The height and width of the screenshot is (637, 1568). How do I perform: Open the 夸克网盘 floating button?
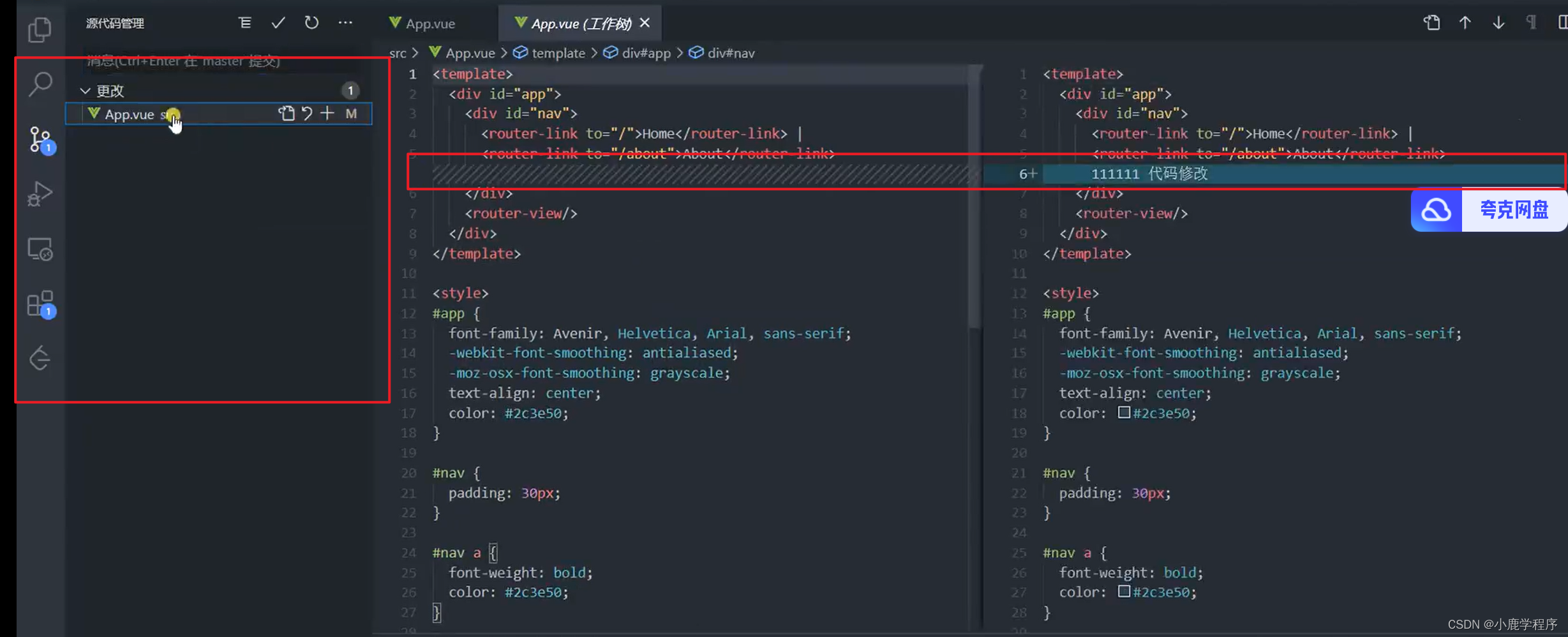(1489, 209)
